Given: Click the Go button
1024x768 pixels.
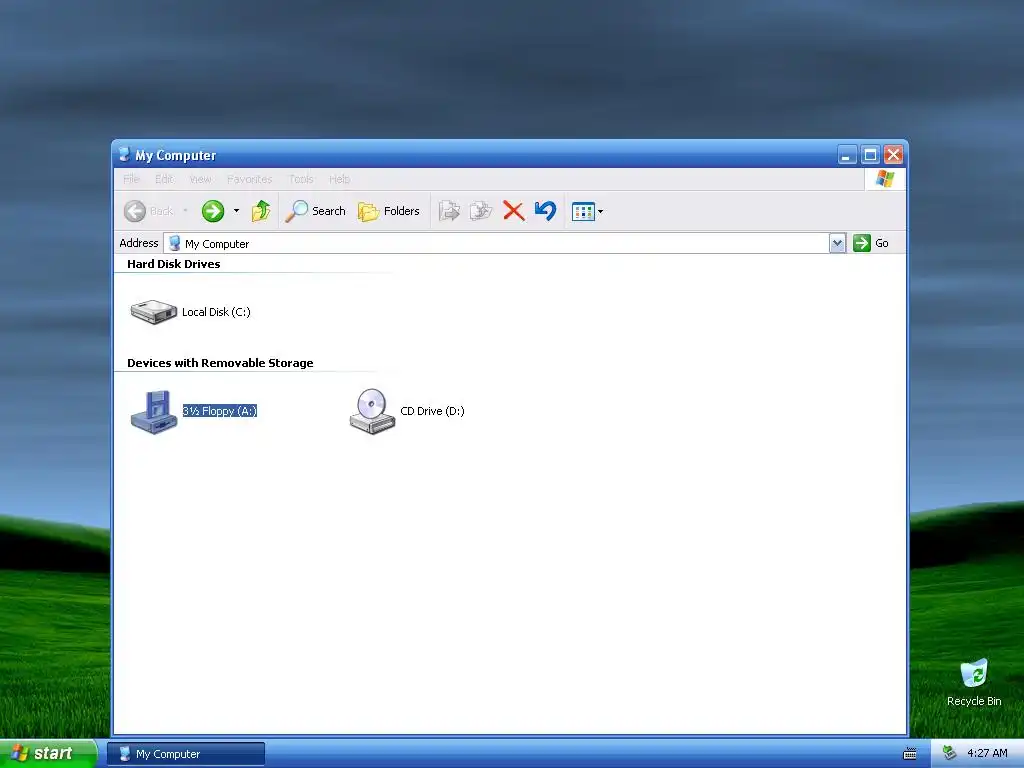Looking at the screenshot, I should pos(871,243).
